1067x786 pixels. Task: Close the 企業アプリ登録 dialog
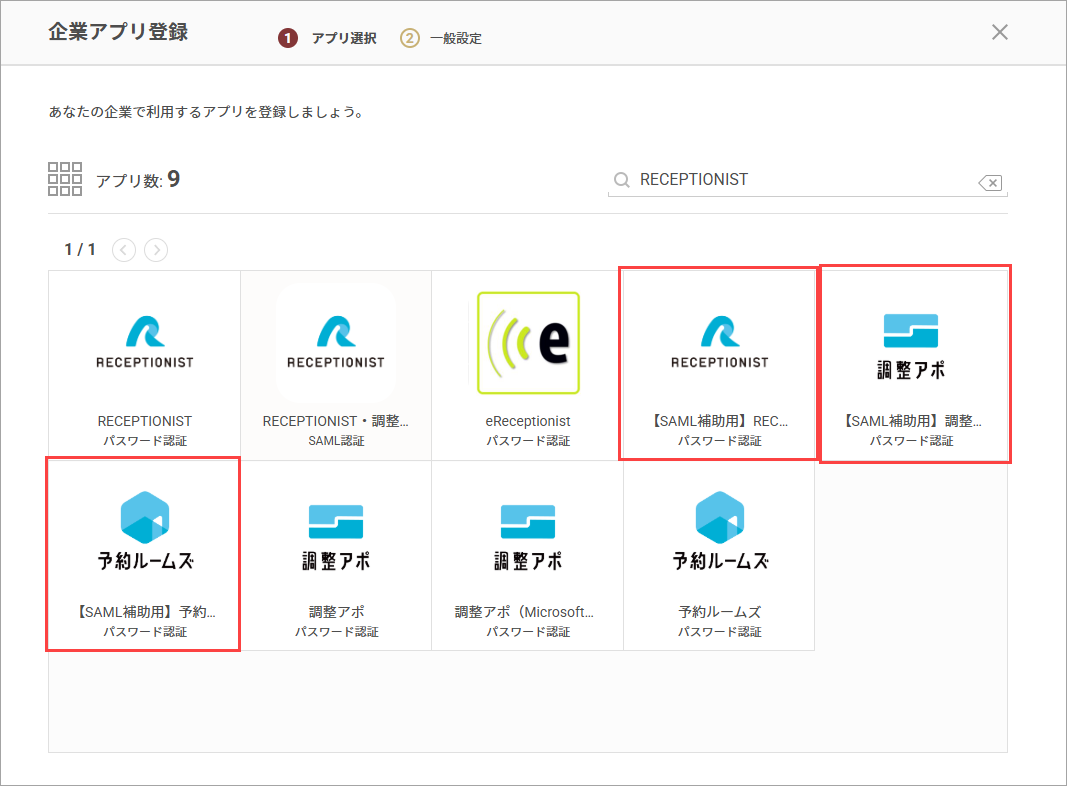(x=1000, y=32)
